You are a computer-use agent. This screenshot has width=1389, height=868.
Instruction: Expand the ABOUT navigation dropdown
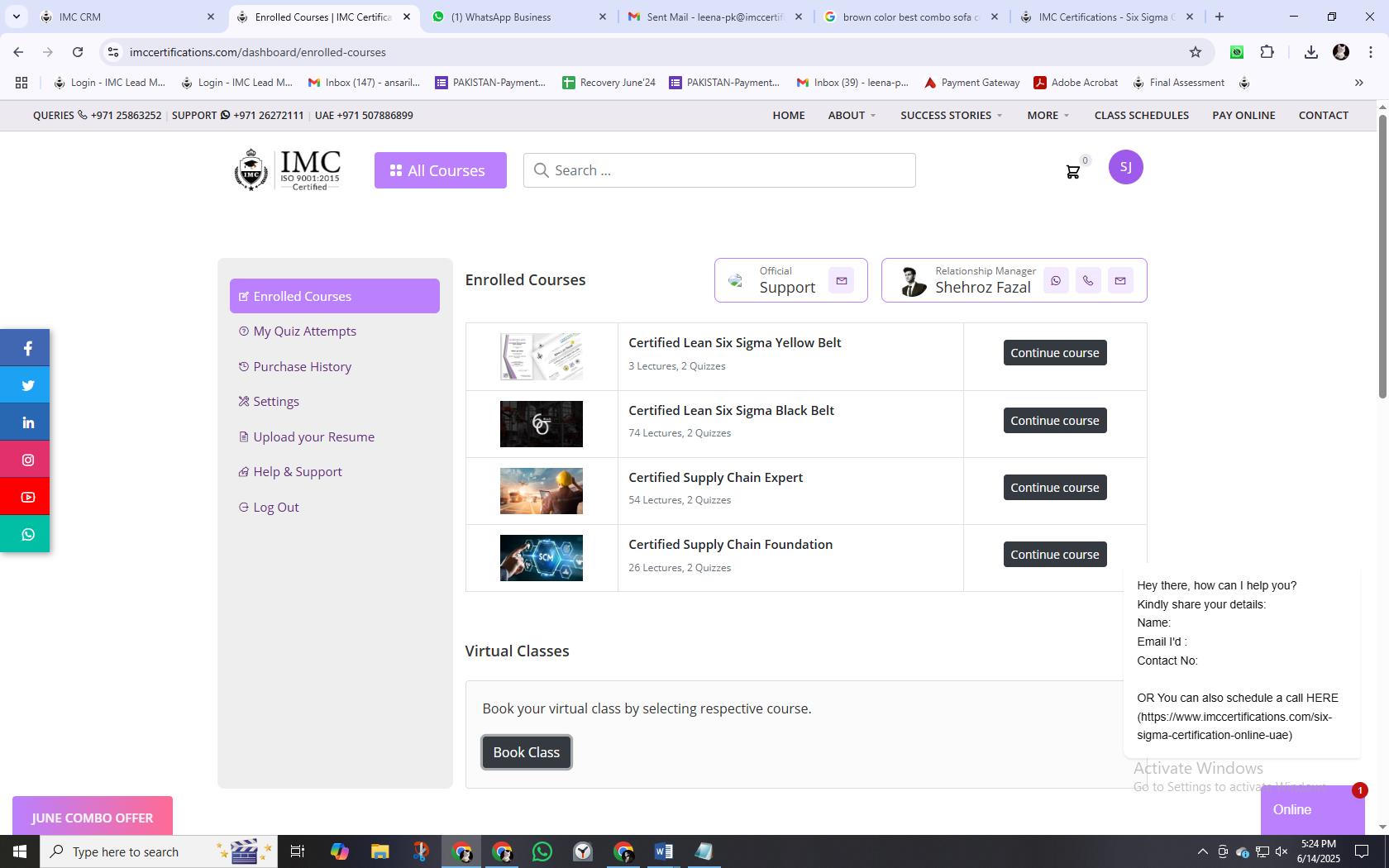click(x=852, y=115)
